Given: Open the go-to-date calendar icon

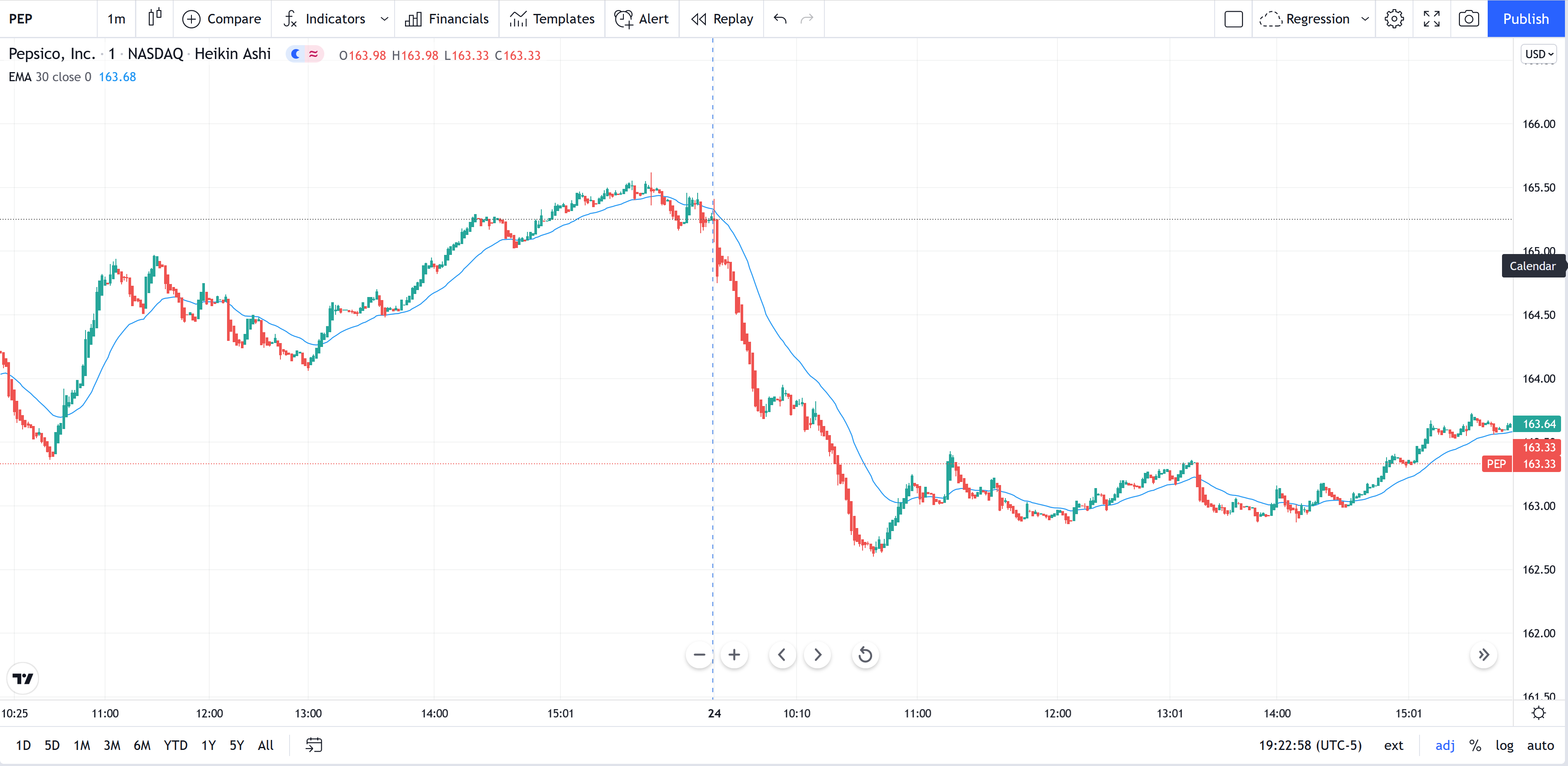Looking at the screenshot, I should [x=313, y=745].
